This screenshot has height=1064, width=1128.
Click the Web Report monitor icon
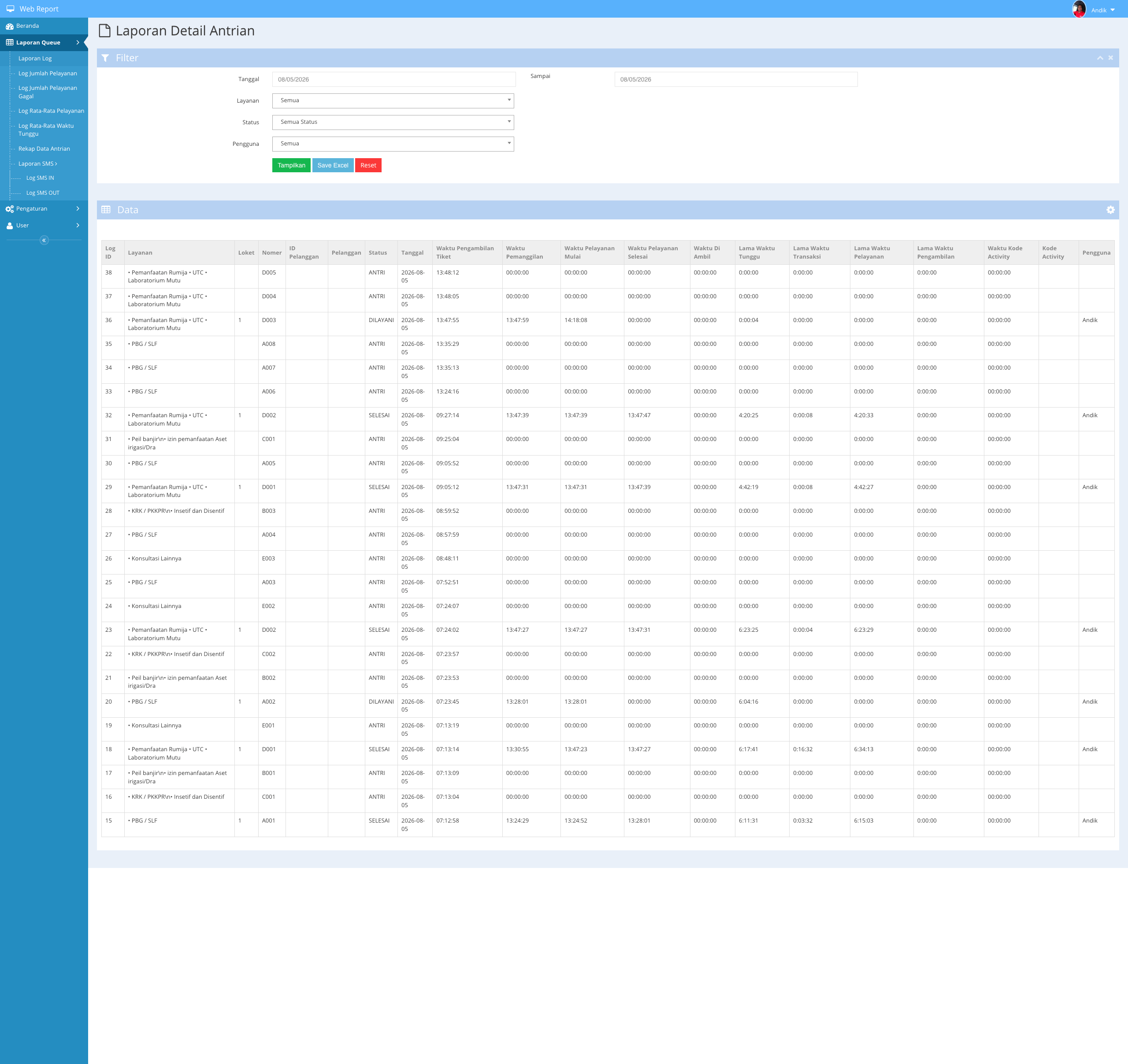pyautogui.click(x=10, y=8)
